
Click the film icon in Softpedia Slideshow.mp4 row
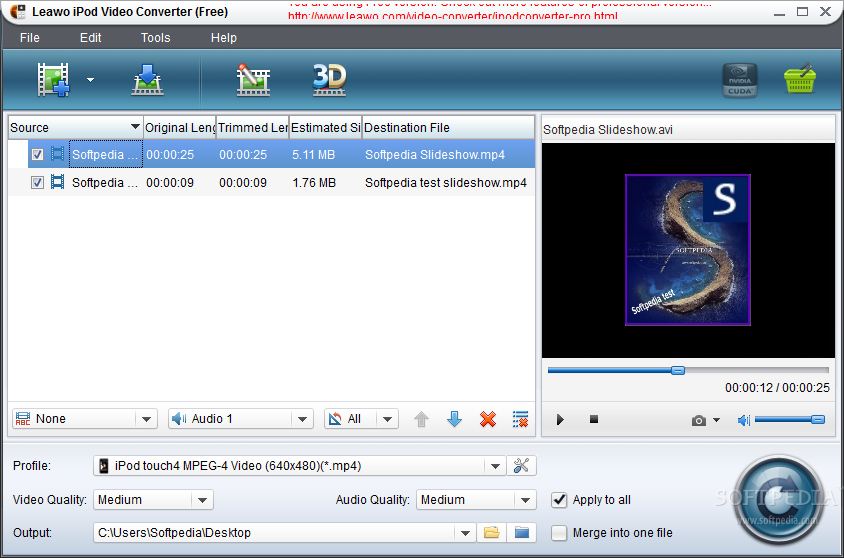point(57,154)
